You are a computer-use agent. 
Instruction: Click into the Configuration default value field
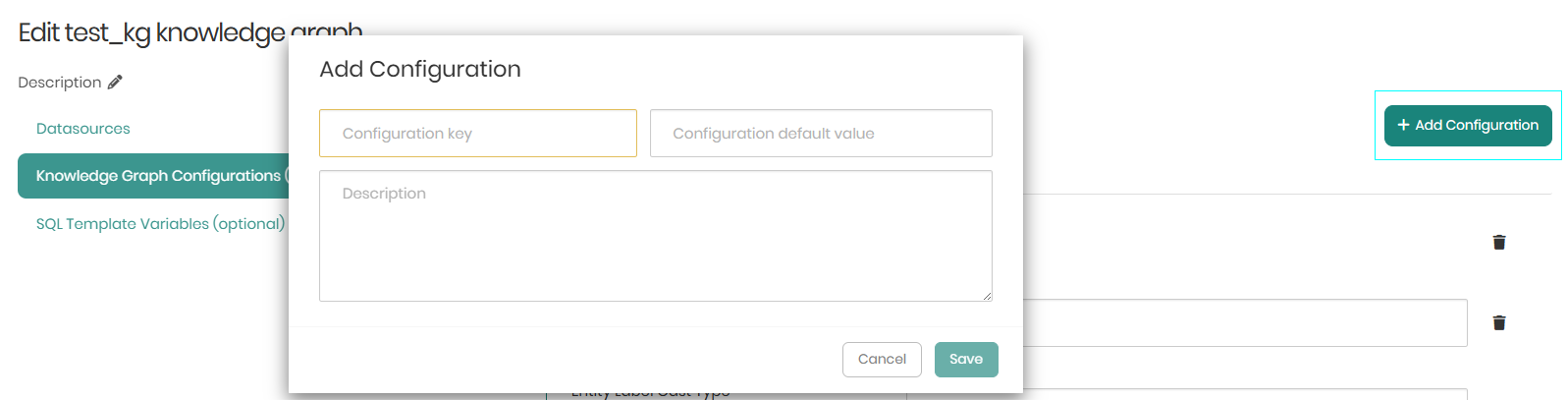pyautogui.click(x=821, y=134)
